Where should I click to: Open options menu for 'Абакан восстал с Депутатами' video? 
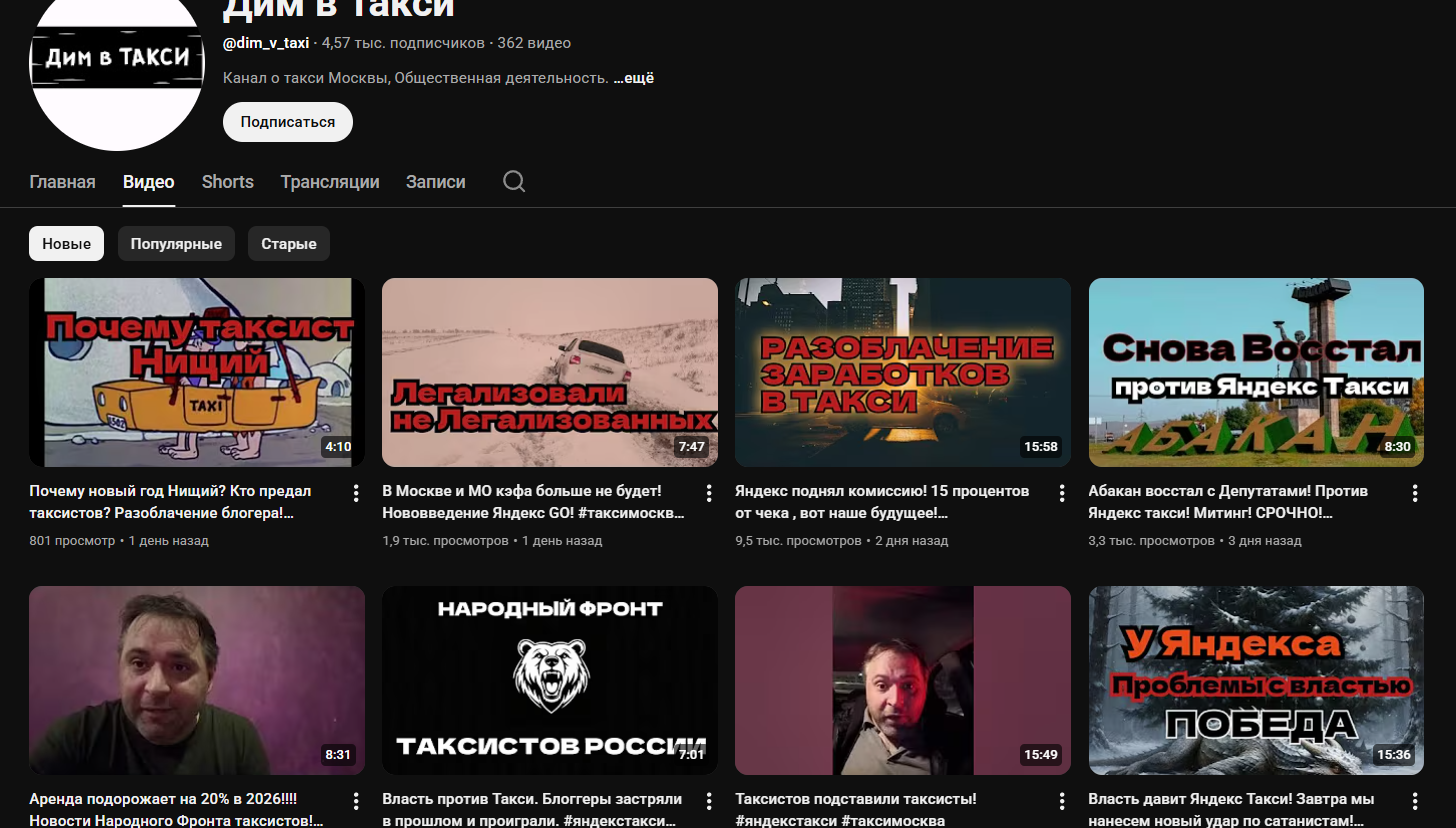coord(1415,493)
